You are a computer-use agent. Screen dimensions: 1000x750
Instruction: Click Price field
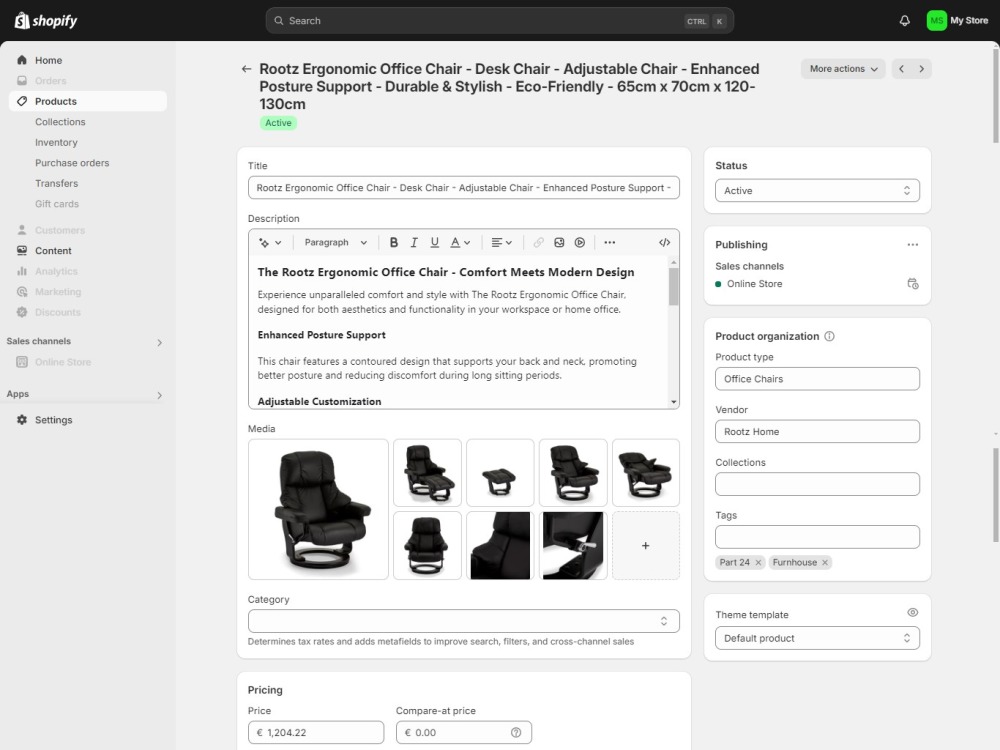point(316,733)
